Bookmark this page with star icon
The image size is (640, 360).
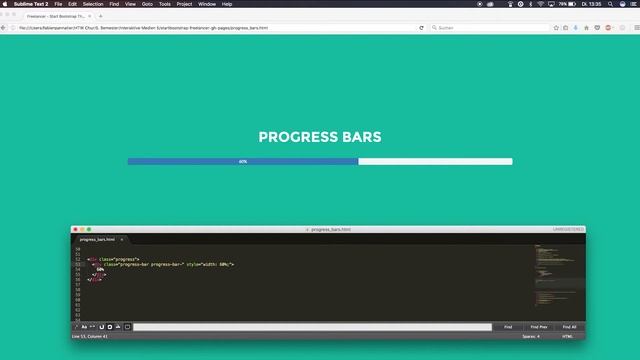556,28
